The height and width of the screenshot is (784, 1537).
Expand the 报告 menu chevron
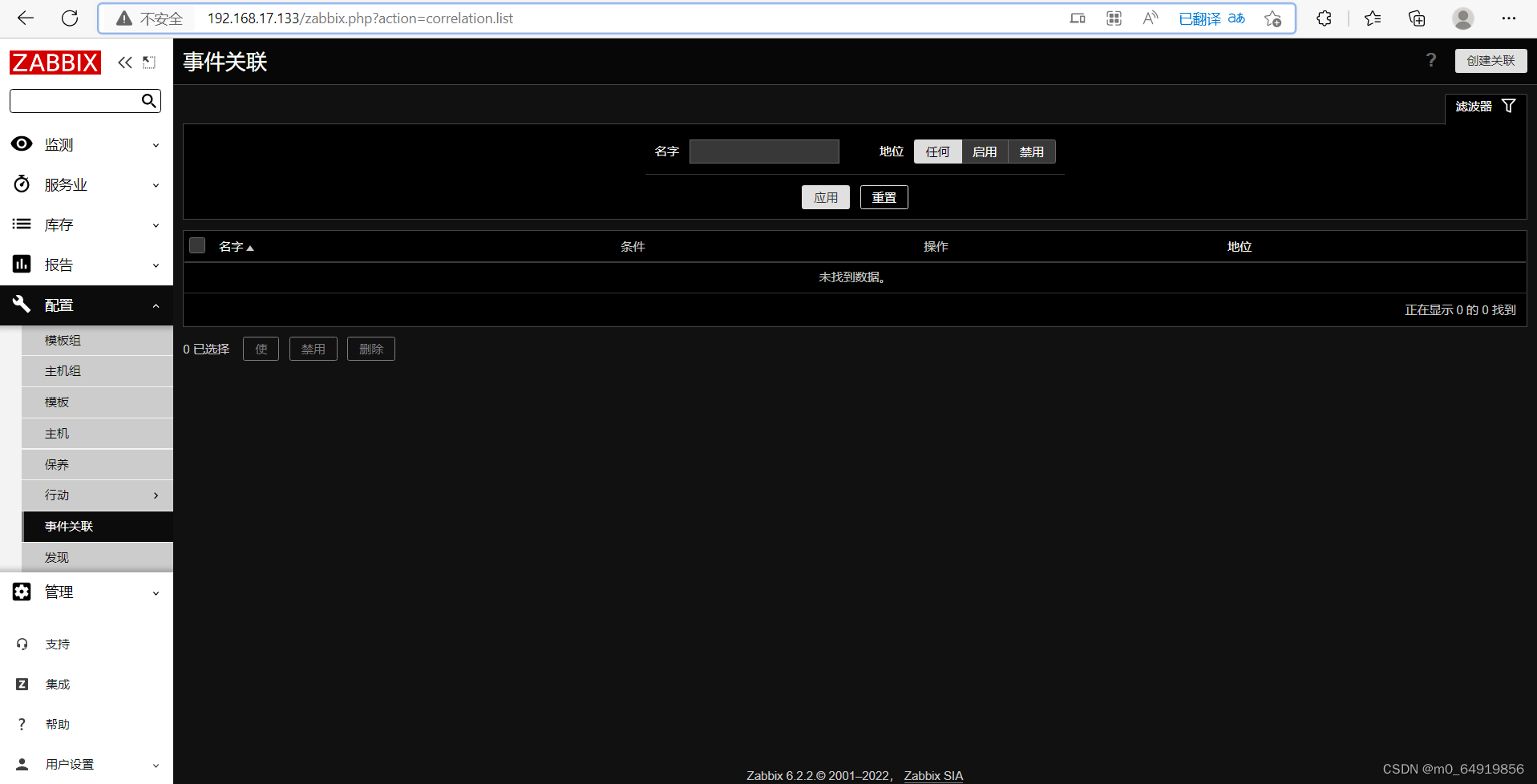[156, 265]
